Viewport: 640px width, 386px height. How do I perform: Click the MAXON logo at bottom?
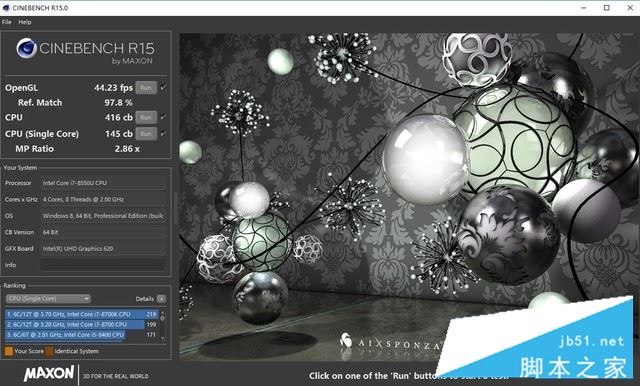(x=49, y=373)
